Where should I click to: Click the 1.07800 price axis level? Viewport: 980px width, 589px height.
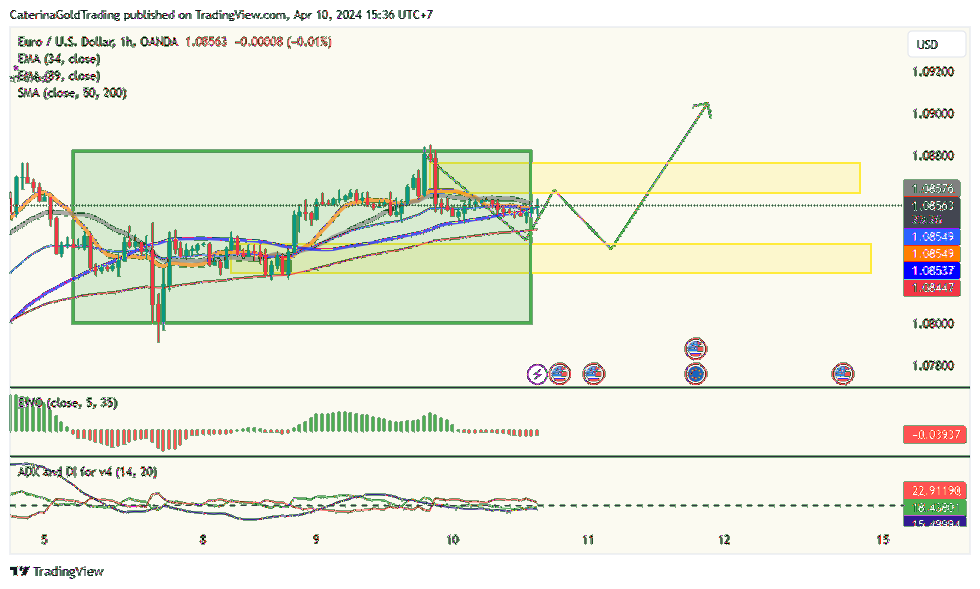point(933,365)
